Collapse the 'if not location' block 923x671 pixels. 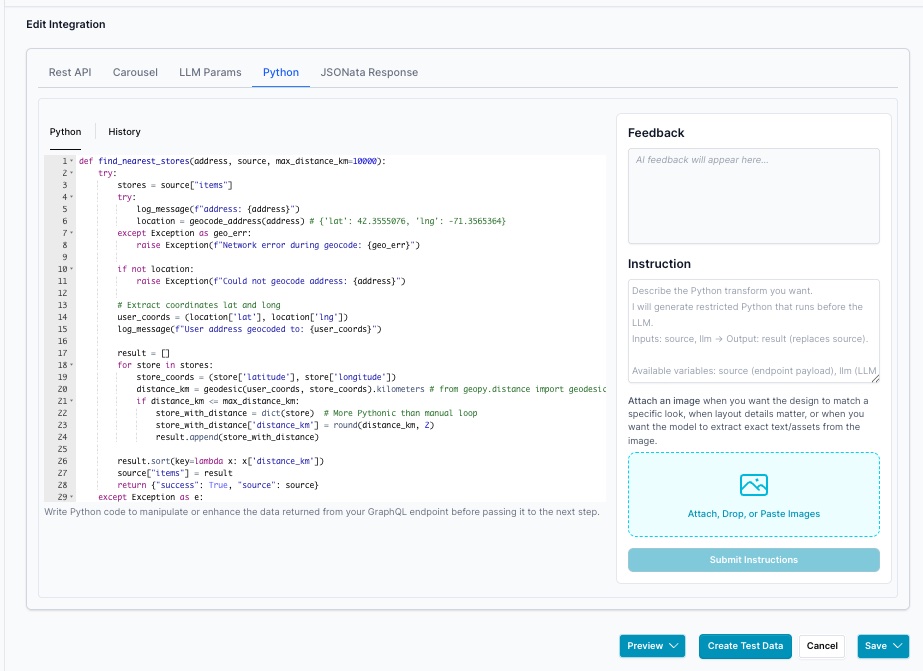72,269
